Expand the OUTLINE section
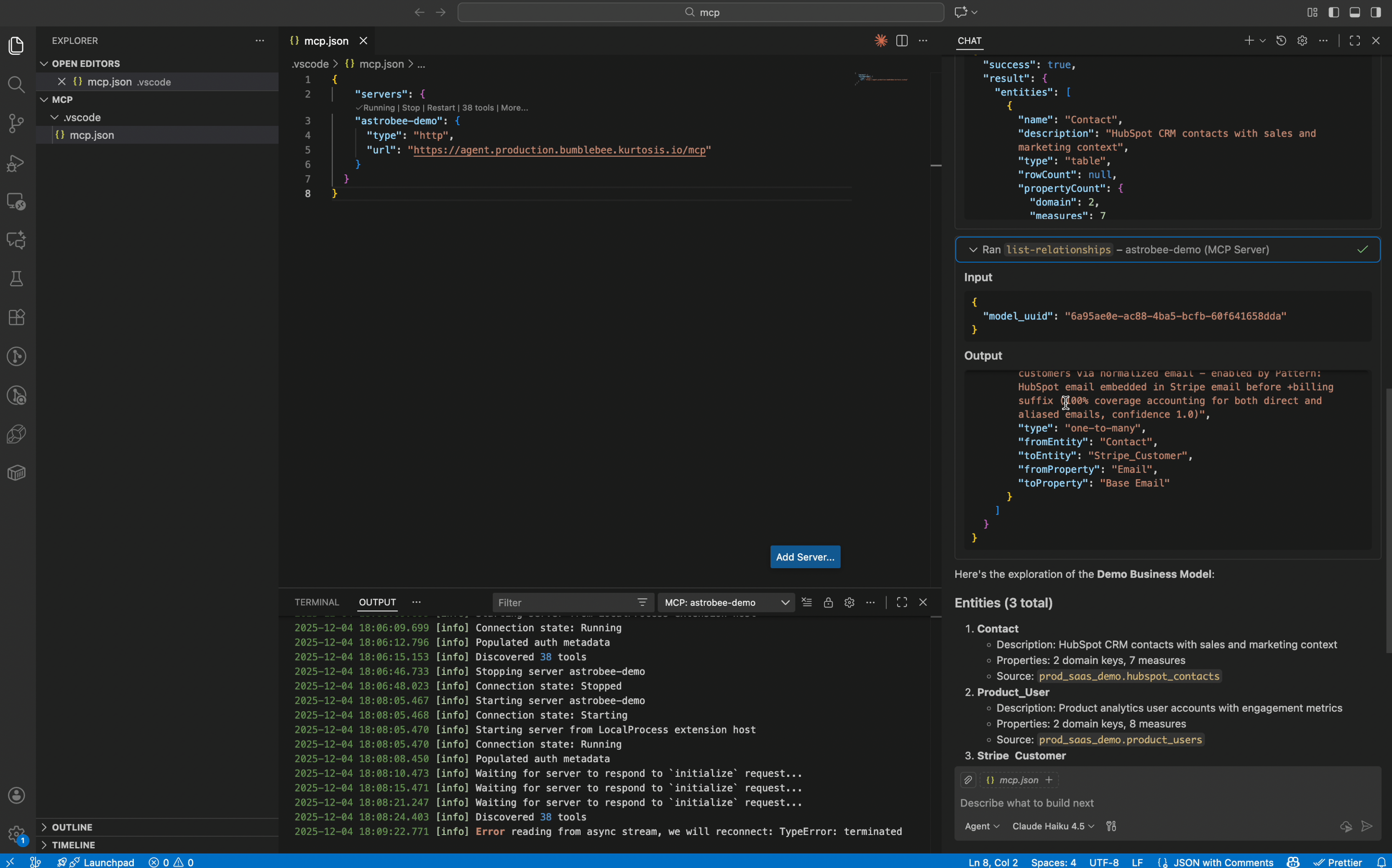This screenshot has width=1392, height=868. 71,827
